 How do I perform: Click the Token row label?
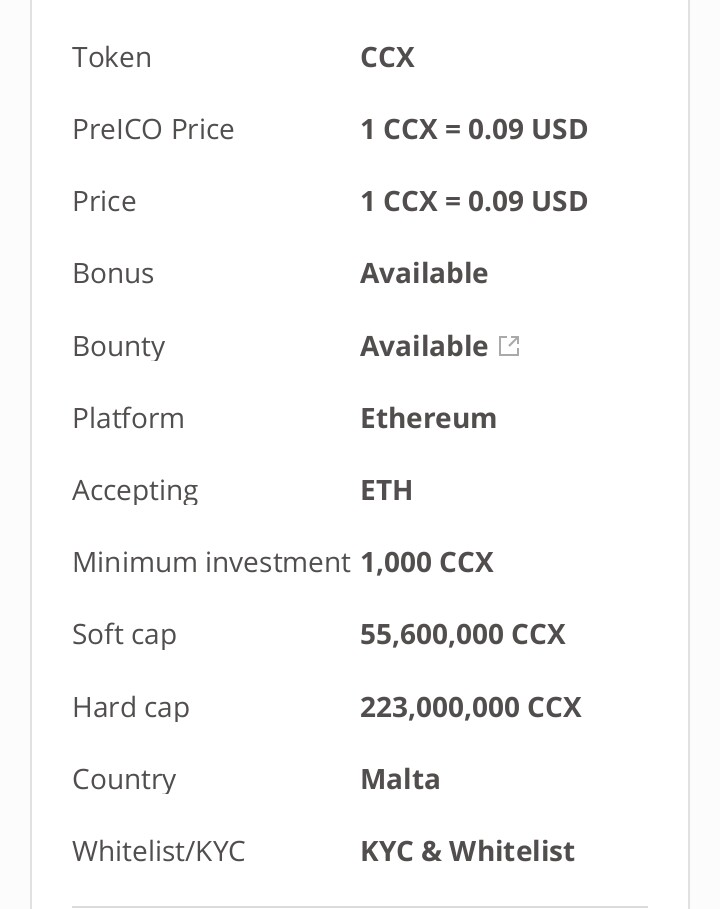click(x=112, y=57)
